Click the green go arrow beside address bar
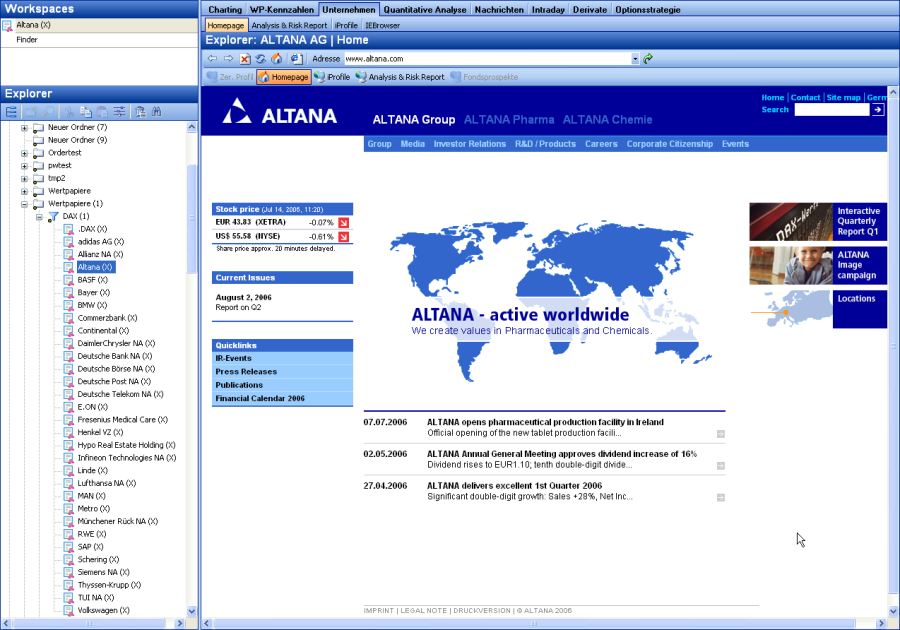 648,59
